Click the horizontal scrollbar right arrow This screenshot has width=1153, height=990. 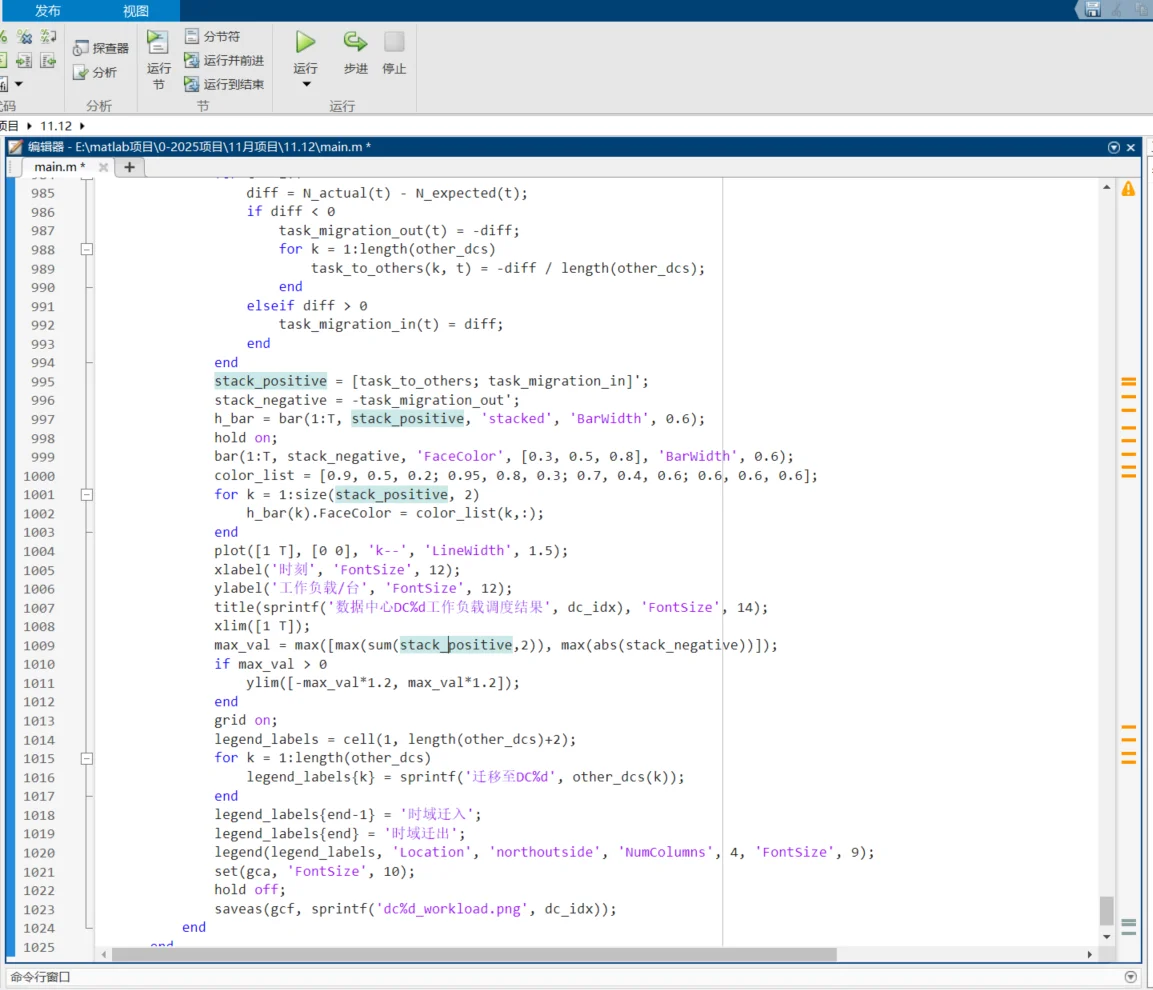point(1089,955)
